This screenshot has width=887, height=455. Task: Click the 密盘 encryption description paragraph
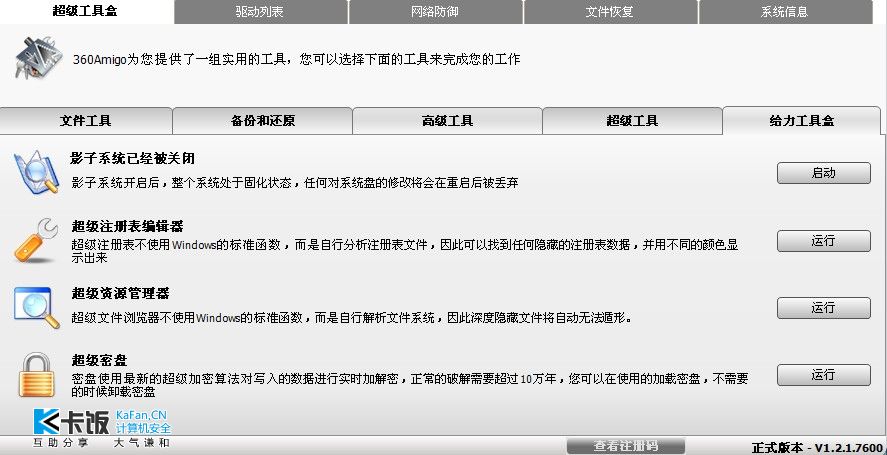tap(410, 384)
